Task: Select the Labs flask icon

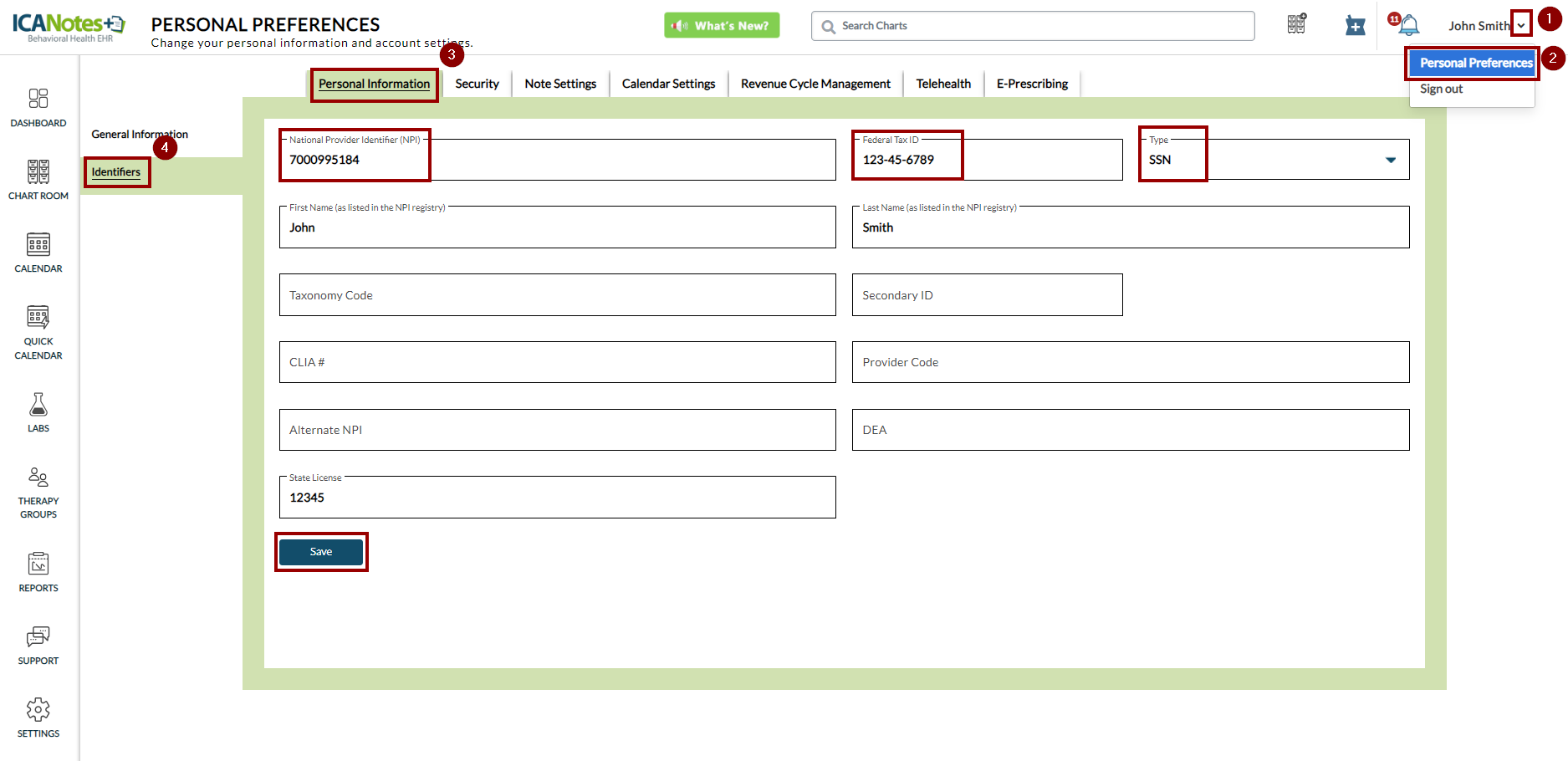Action: [x=38, y=406]
